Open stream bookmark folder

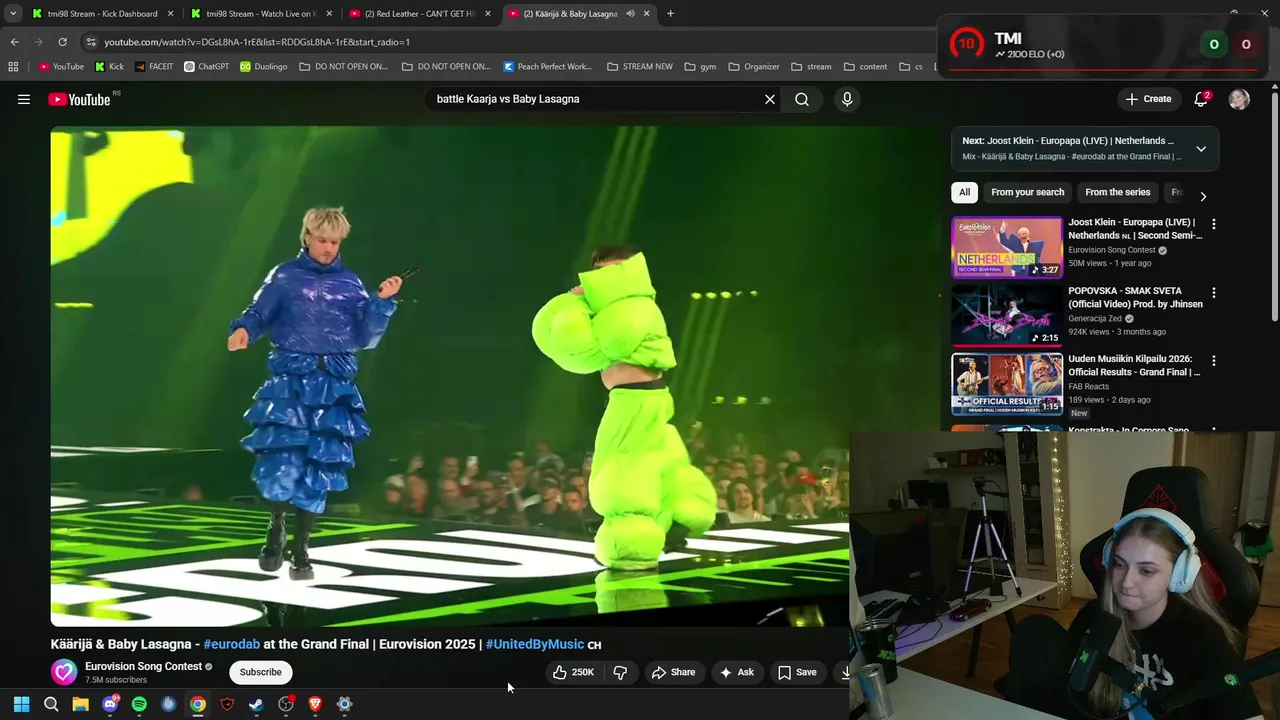[x=811, y=67]
